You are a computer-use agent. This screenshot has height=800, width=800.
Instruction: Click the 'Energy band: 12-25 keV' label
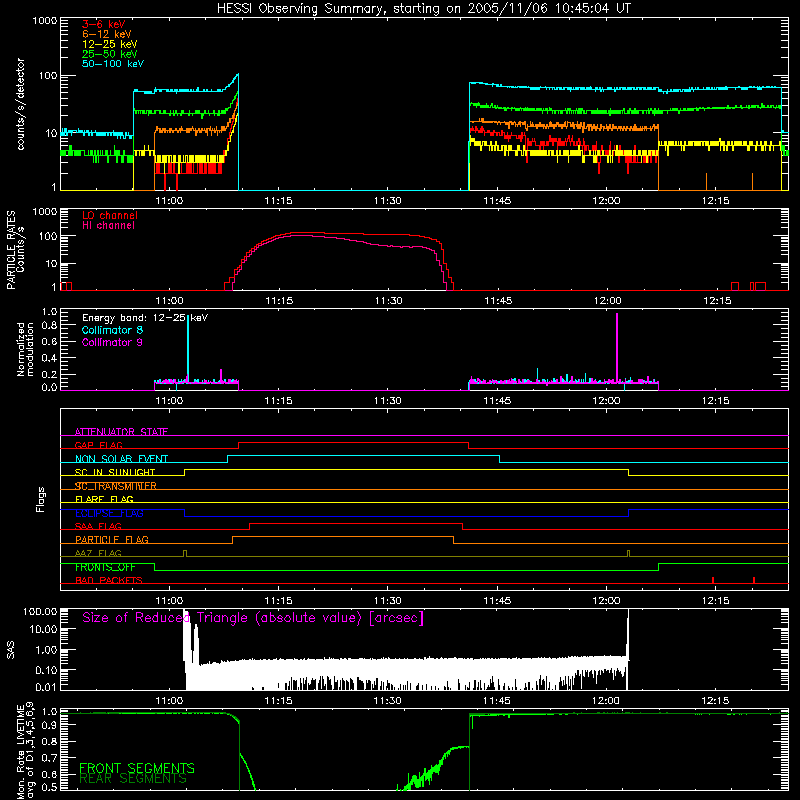[x=145, y=318]
